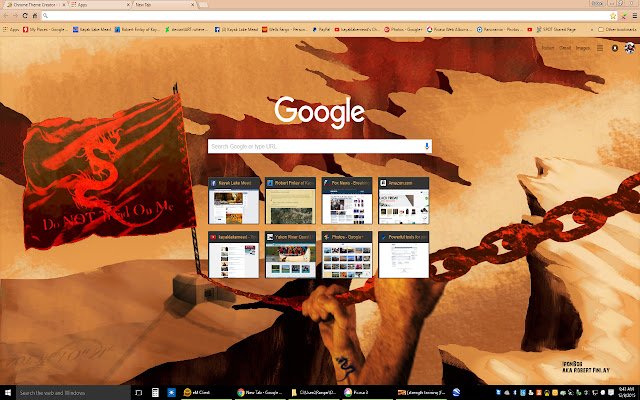
Task: Click the taskbar clock
Action: pyautogui.click(x=626, y=393)
